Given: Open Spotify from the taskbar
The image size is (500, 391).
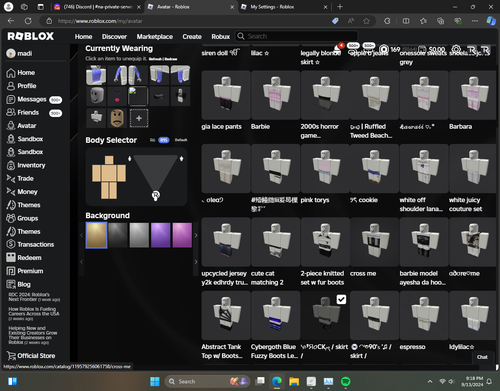Looking at the screenshot, I should click(x=346, y=381).
